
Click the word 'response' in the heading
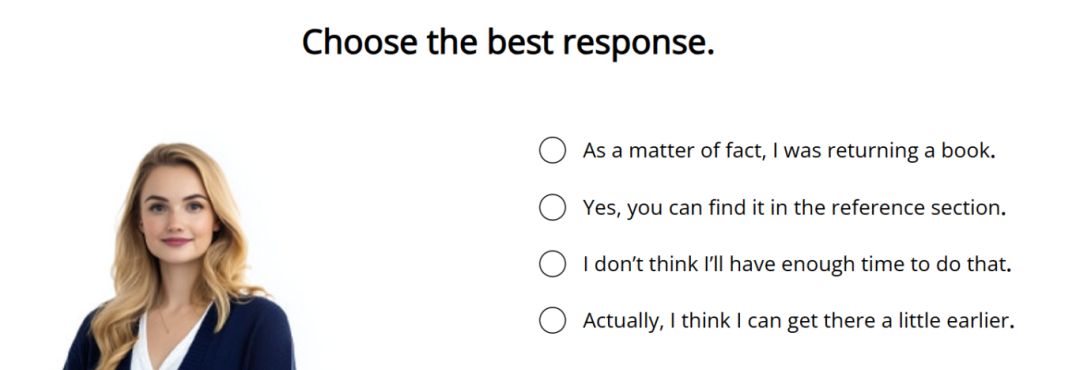(x=635, y=44)
